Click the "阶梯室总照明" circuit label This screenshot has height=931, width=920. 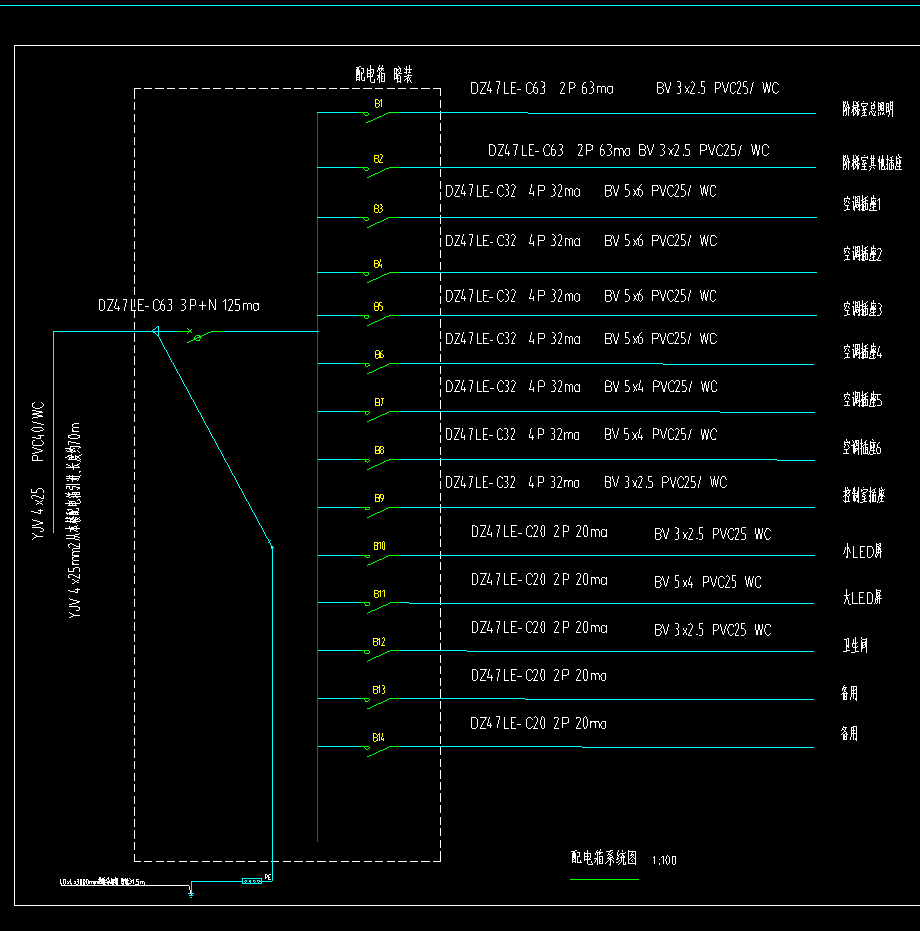click(x=868, y=109)
